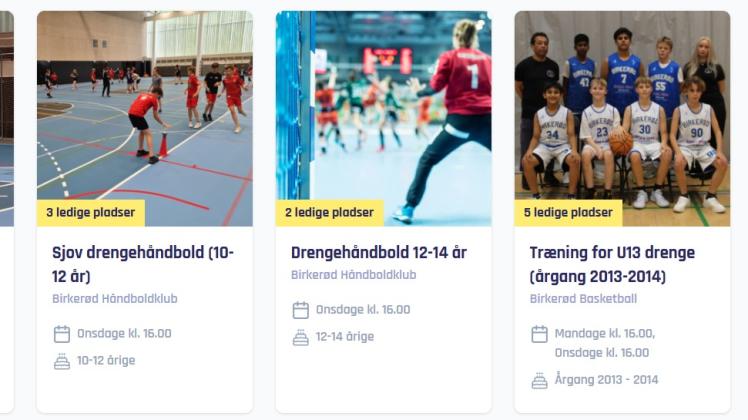Click partially visible card at left edge
Screen dimensions: 748x420
click(x=7, y=211)
